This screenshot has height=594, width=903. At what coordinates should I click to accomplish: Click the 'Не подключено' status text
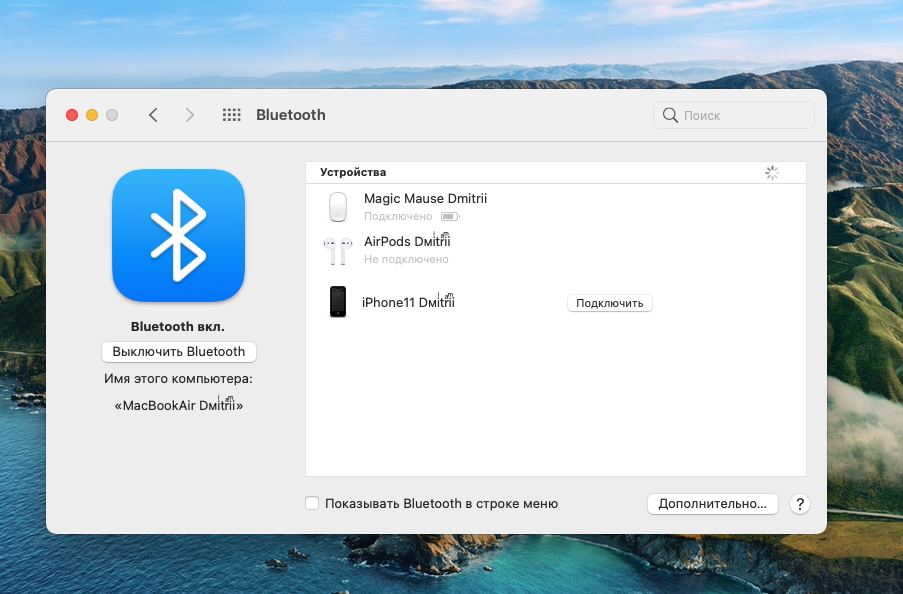click(406, 259)
